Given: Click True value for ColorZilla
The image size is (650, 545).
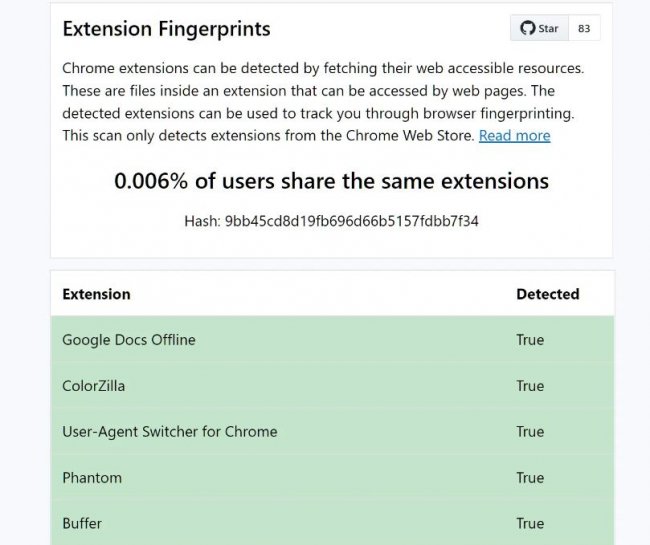Looking at the screenshot, I should pyautogui.click(x=530, y=386).
